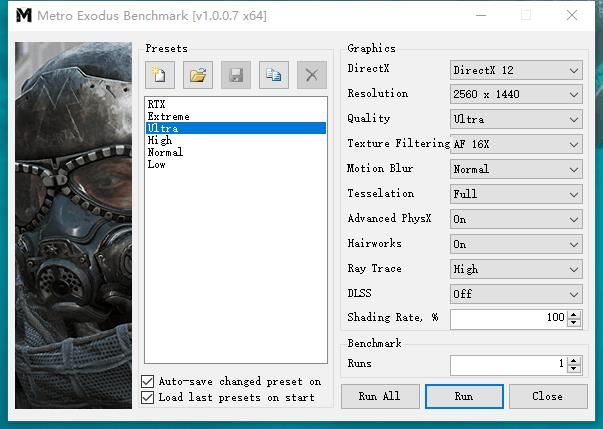Expand the Ray Trace High dropdown
Screen dimensions: 603x429
coord(516,269)
